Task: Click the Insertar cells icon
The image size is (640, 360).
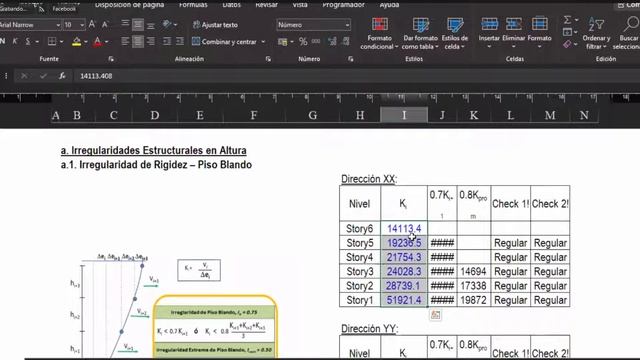Action: [489, 24]
